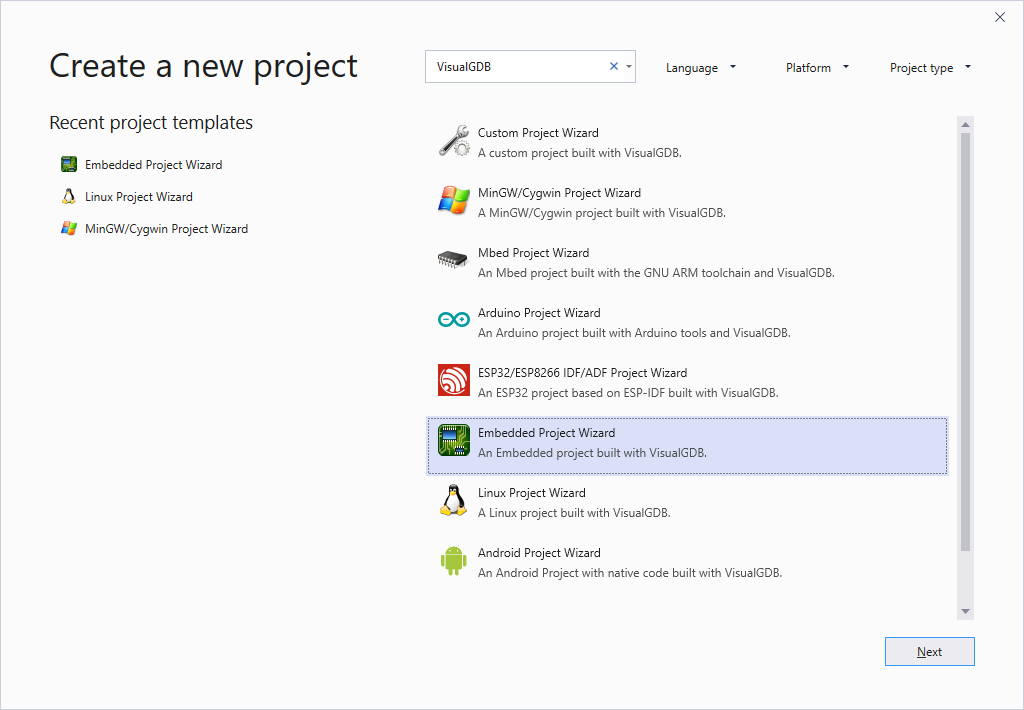Click 'An ESP32 project based on ESP-IDF' description
This screenshot has height=710, width=1024.
coord(628,393)
